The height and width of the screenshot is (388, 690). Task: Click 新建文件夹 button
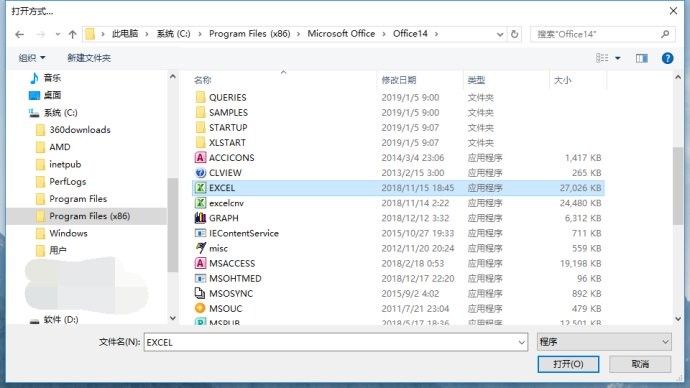(89, 58)
